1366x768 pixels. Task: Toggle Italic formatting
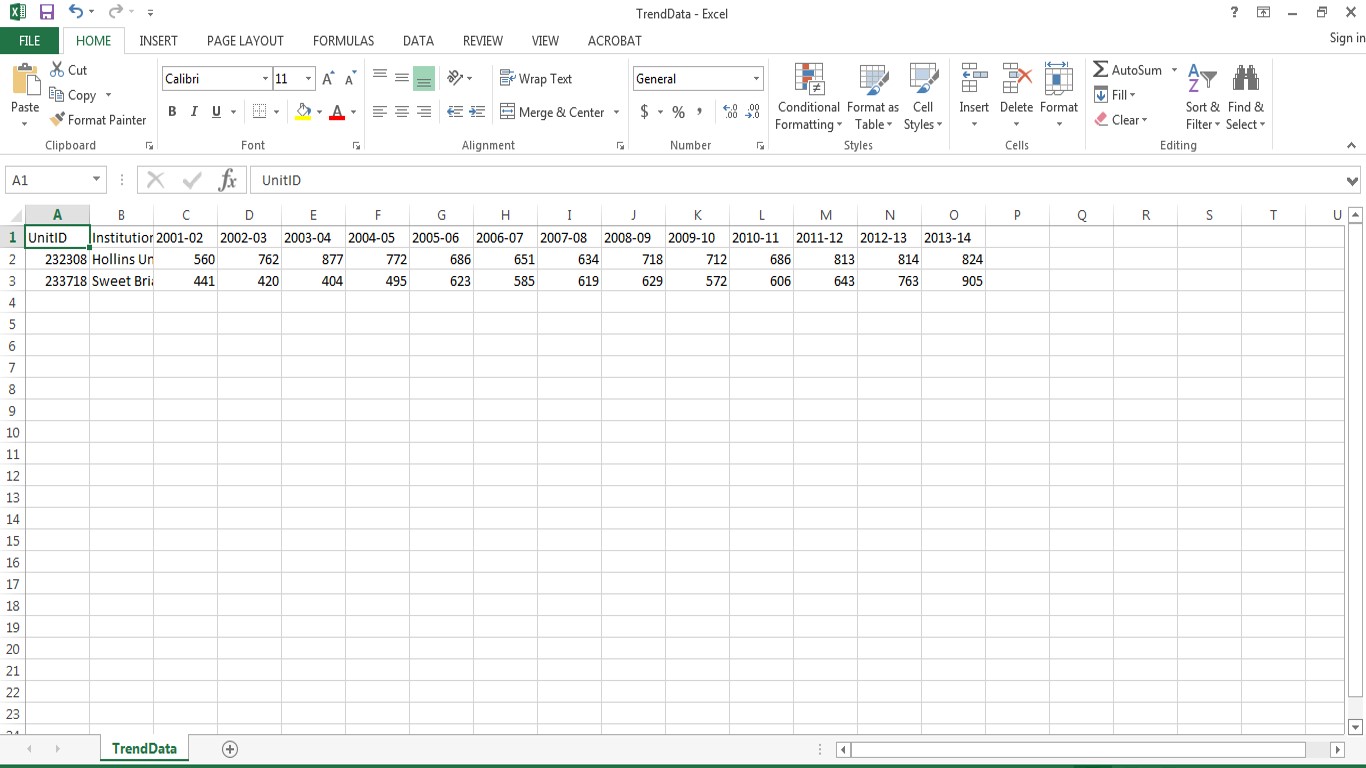tap(194, 112)
